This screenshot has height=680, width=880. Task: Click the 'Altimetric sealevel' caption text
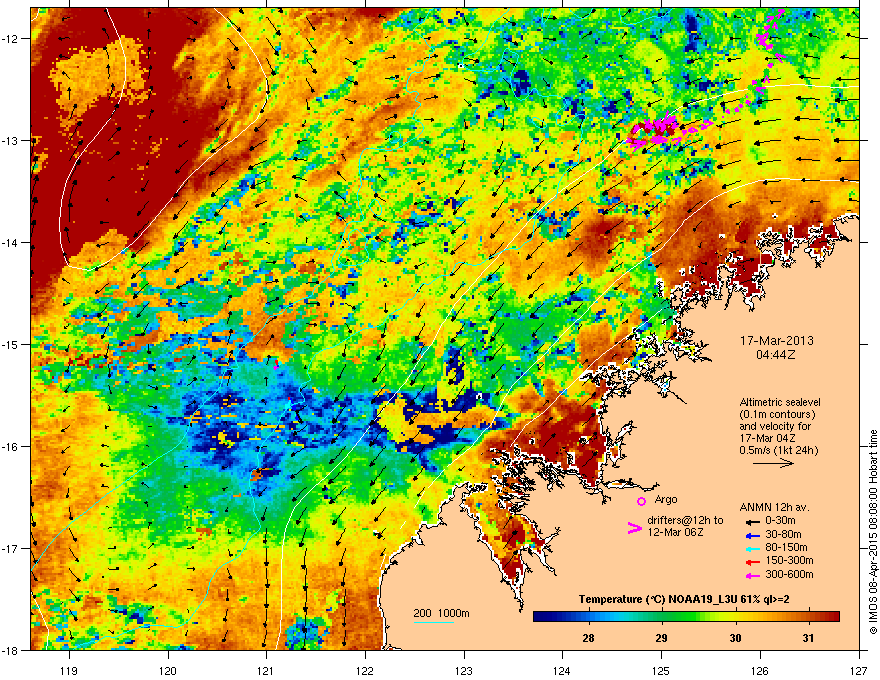point(780,402)
